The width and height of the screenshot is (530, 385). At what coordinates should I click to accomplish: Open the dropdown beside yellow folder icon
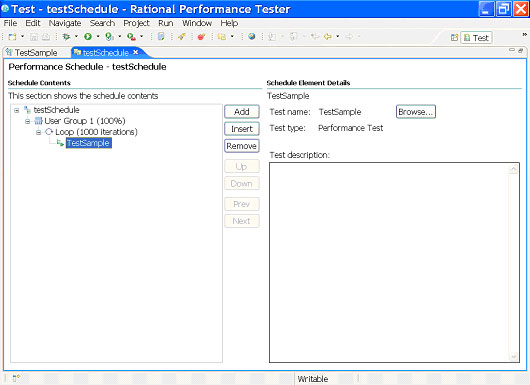click(x=232, y=37)
